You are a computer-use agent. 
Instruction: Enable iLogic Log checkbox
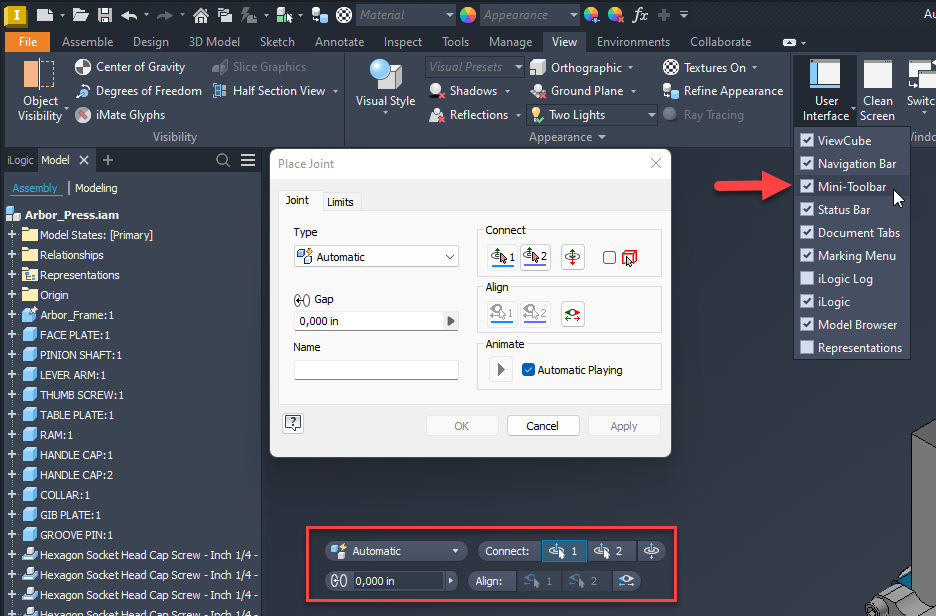(x=806, y=278)
